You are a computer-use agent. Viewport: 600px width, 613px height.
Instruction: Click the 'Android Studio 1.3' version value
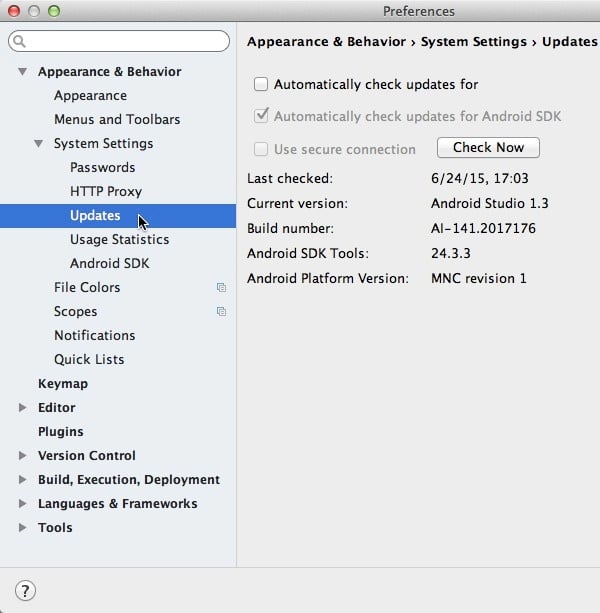click(489, 203)
